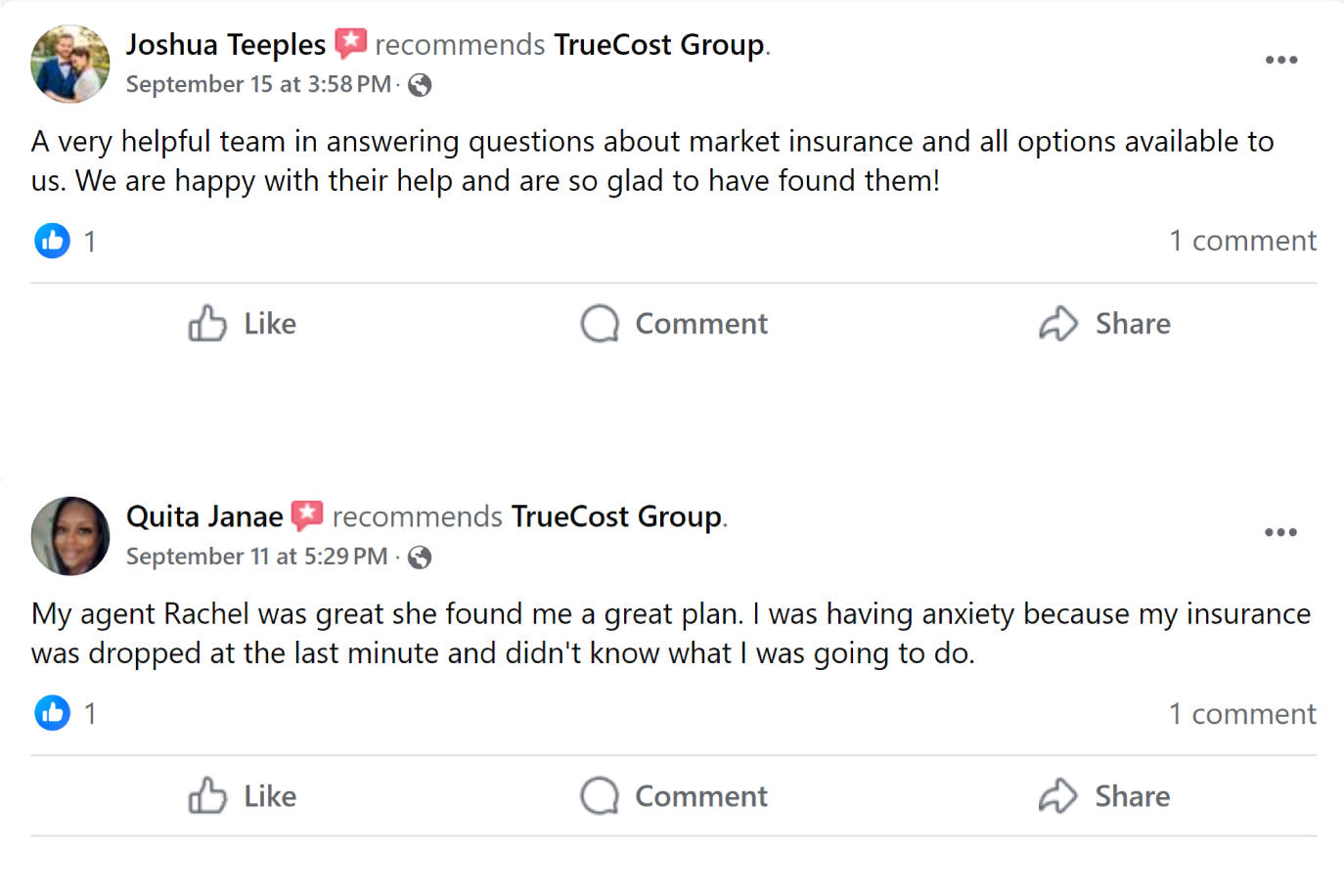
Task: Click the Quita Janae name link
Action: click(204, 516)
